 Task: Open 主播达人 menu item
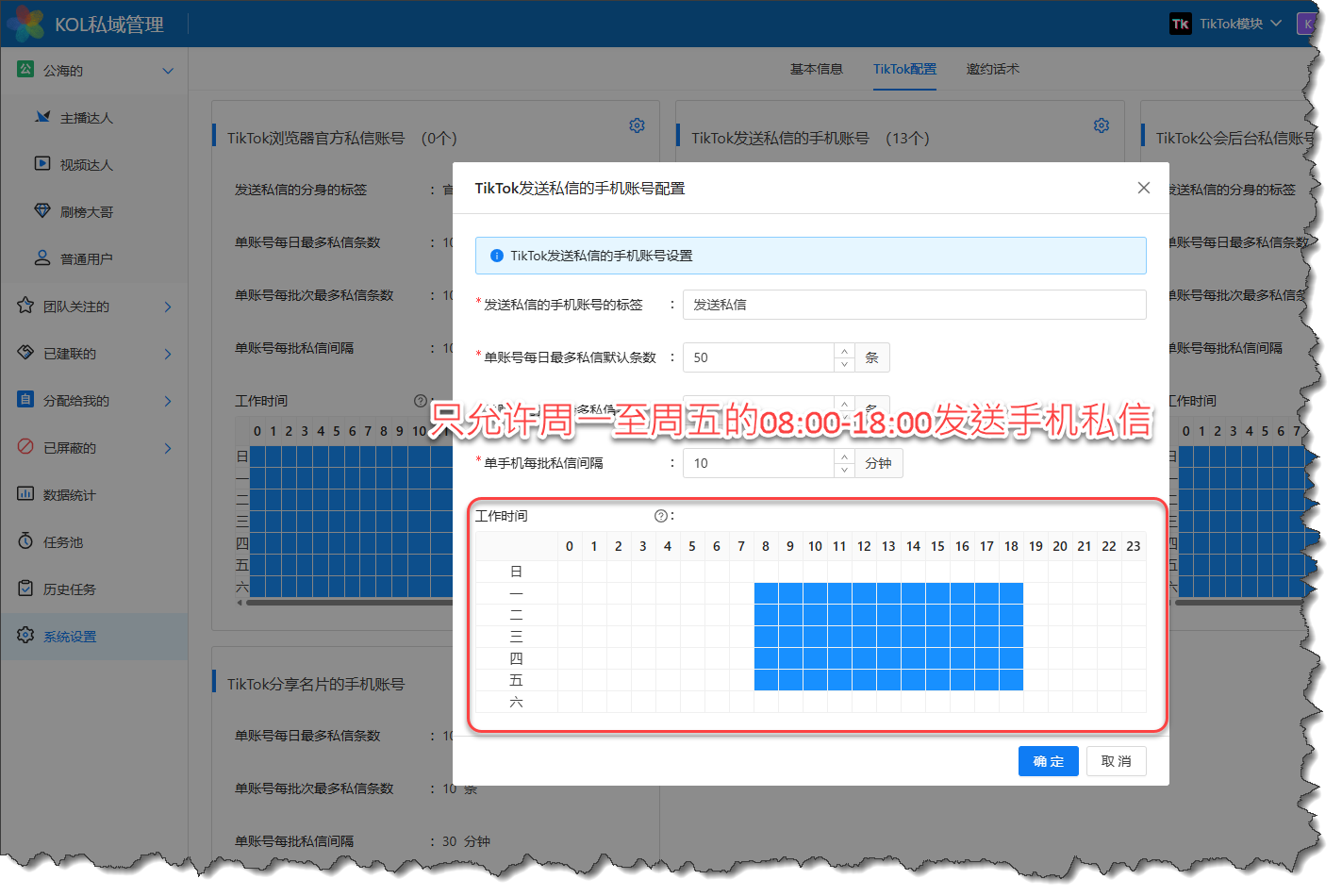tap(94, 118)
